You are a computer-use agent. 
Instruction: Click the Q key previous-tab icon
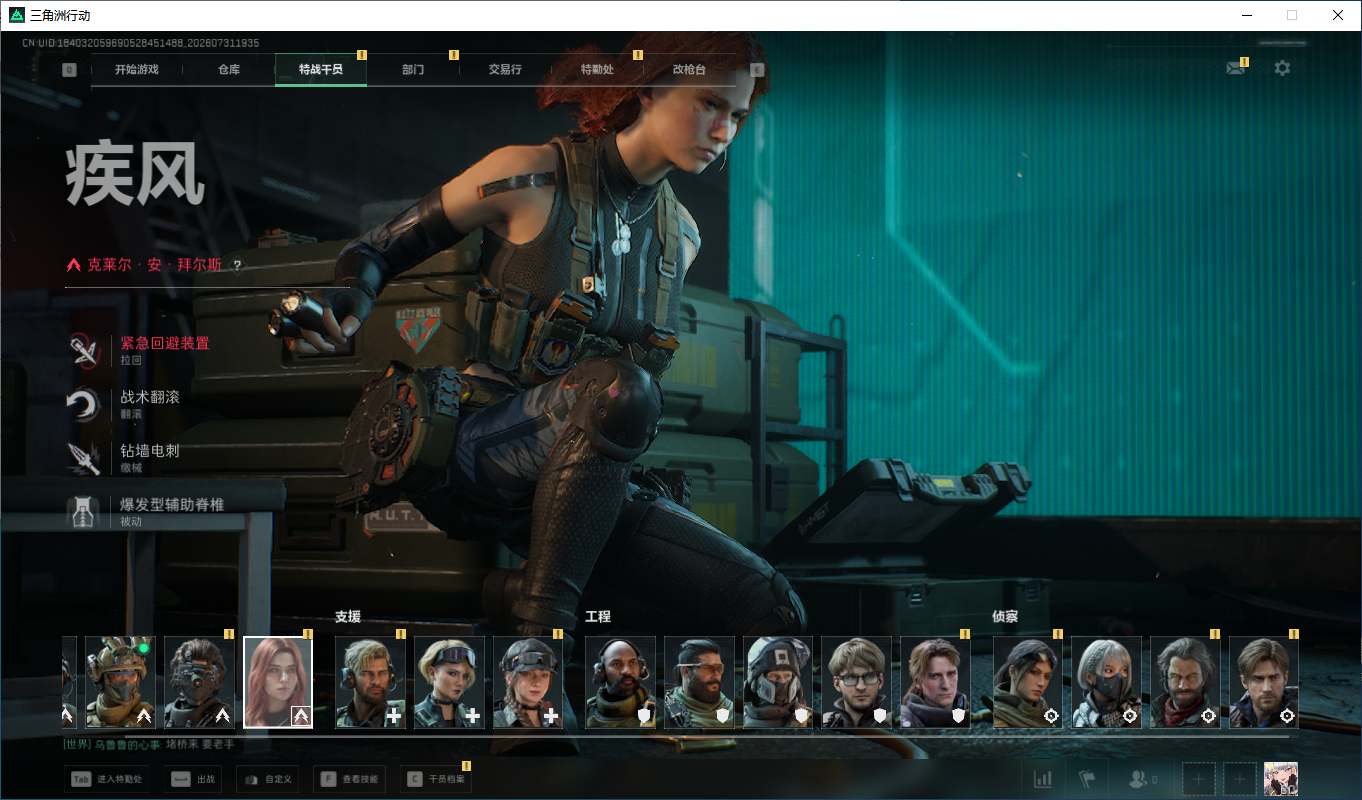click(x=69, y=70)
